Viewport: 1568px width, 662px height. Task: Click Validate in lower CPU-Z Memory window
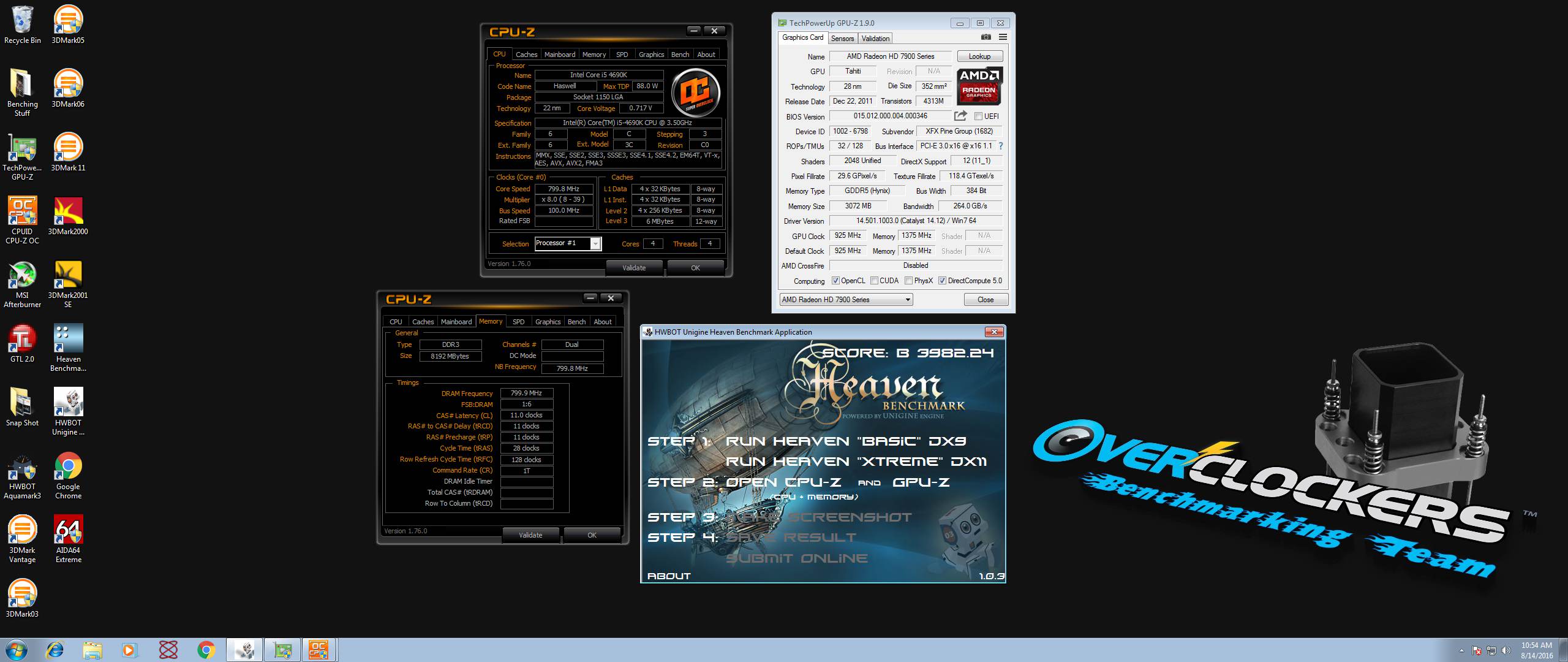tap(530, 535)
